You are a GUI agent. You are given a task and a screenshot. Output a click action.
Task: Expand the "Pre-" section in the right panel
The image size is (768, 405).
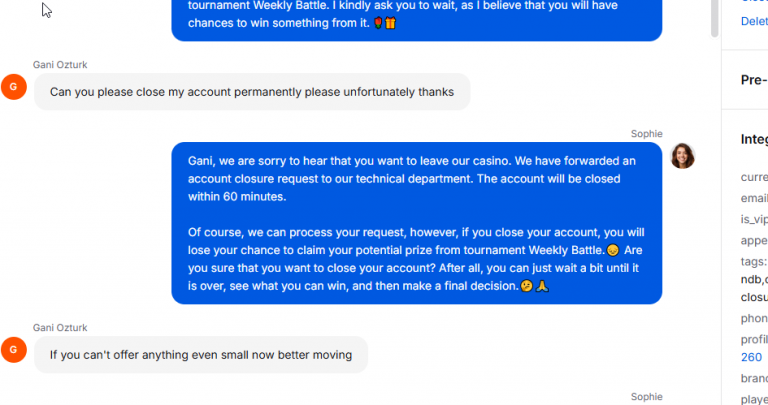754,80
